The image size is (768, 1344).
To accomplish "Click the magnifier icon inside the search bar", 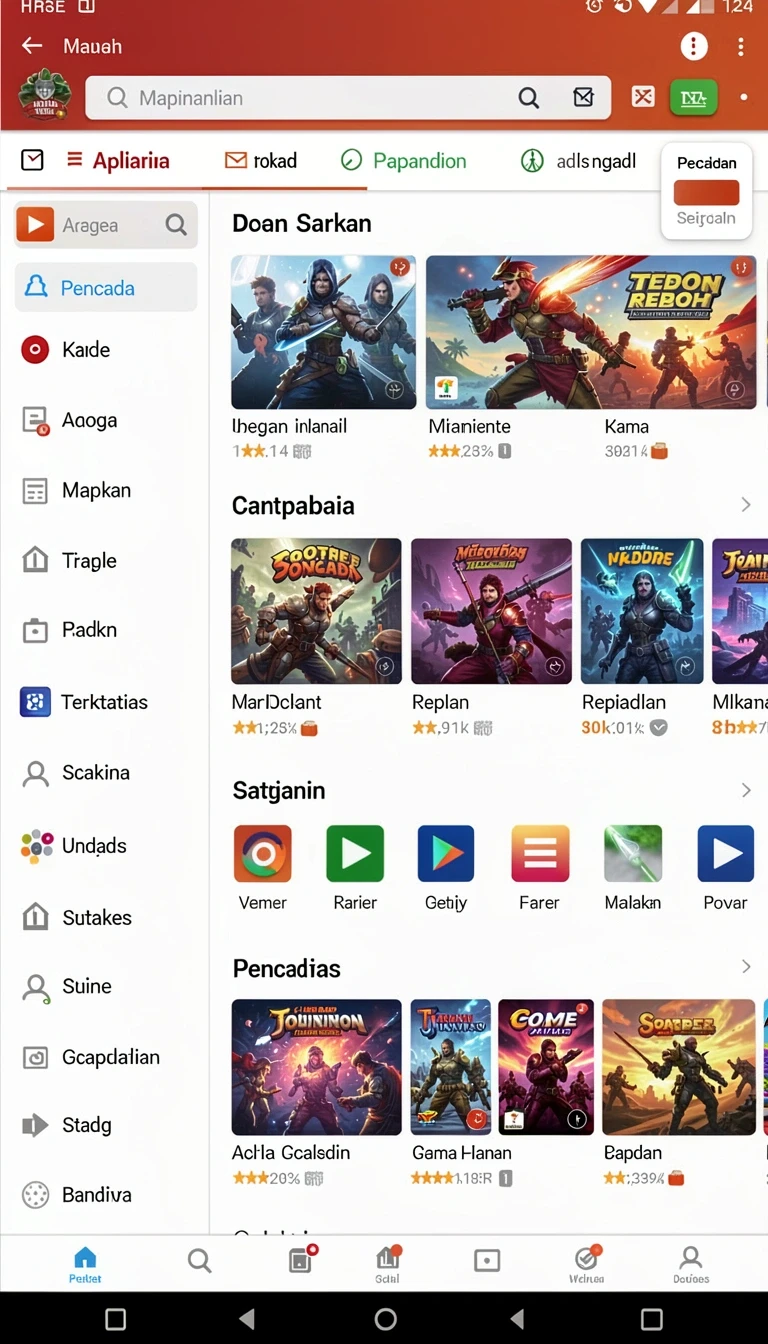I will point(528,98).
